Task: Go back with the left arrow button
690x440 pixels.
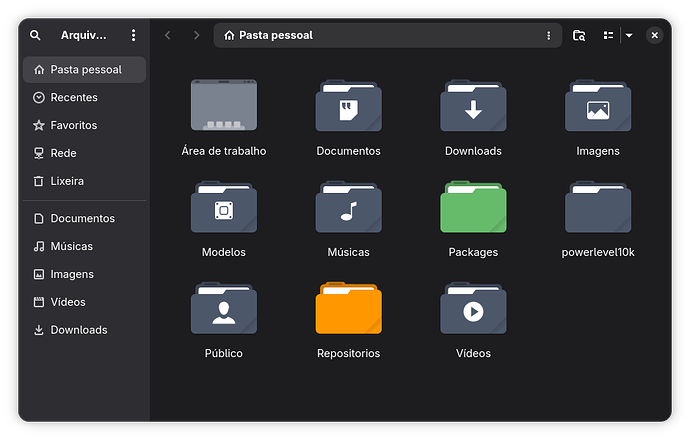Action: [168, 35]
